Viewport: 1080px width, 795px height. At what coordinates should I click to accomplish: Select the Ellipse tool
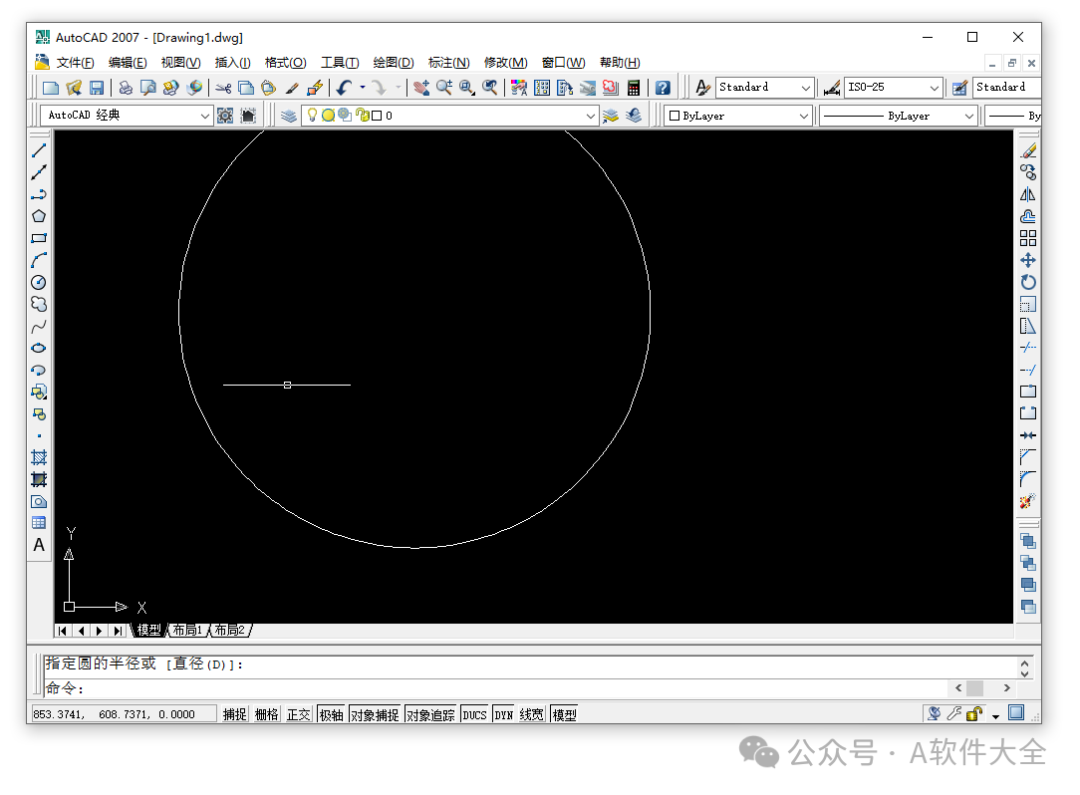pyautogui.click(x=39, y=348)
